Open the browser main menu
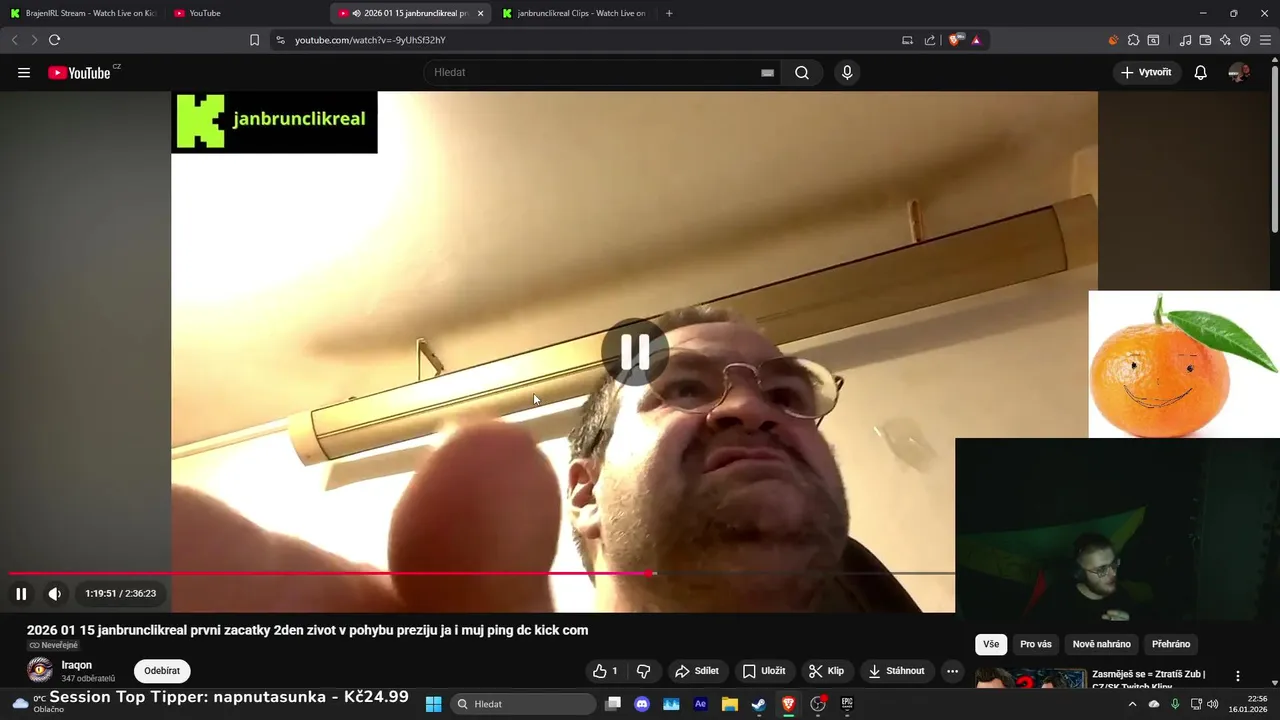Image resolution: width=1280 pixels, height=720 pixels. (1265, 40)
